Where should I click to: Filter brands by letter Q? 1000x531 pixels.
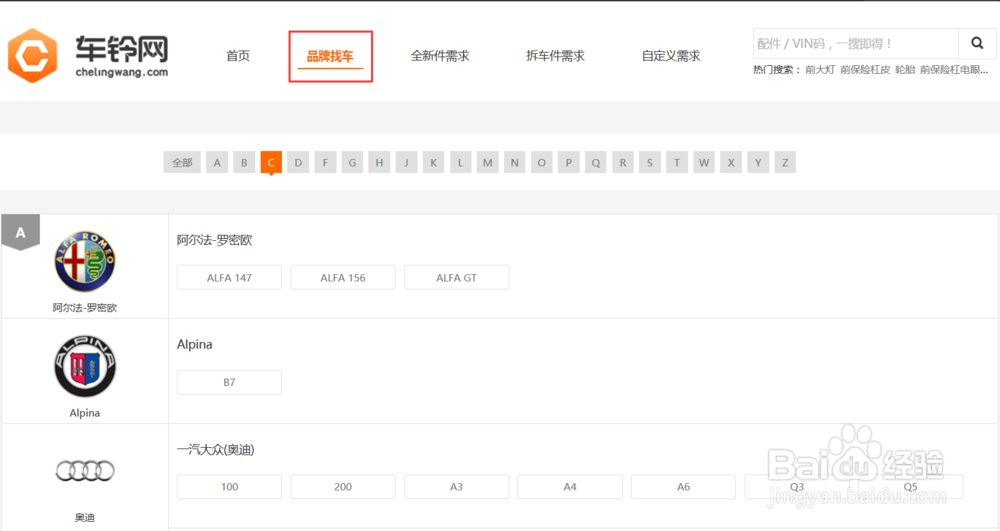click(x=596, y=163)
